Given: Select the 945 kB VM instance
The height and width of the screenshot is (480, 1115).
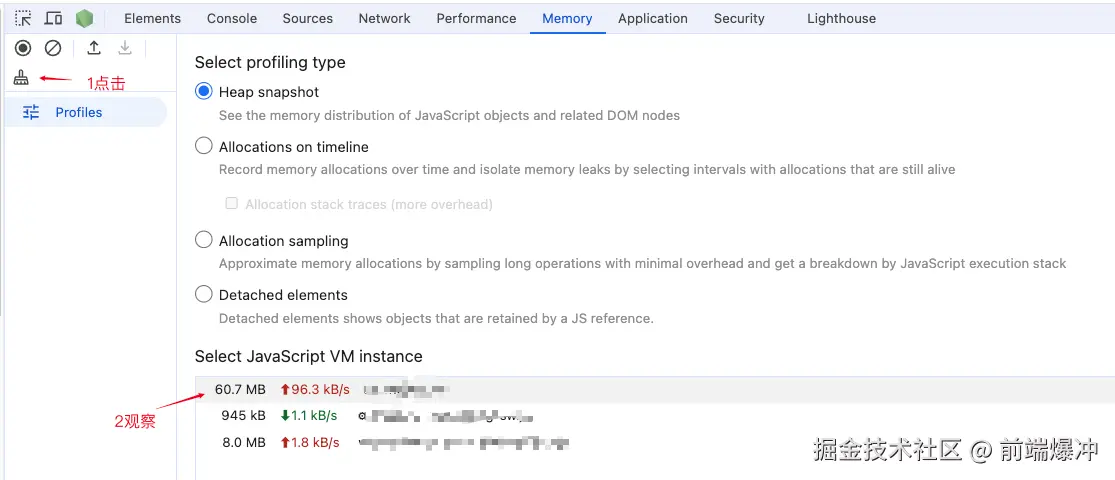Looking at the screenshot, I should point(400,415).
